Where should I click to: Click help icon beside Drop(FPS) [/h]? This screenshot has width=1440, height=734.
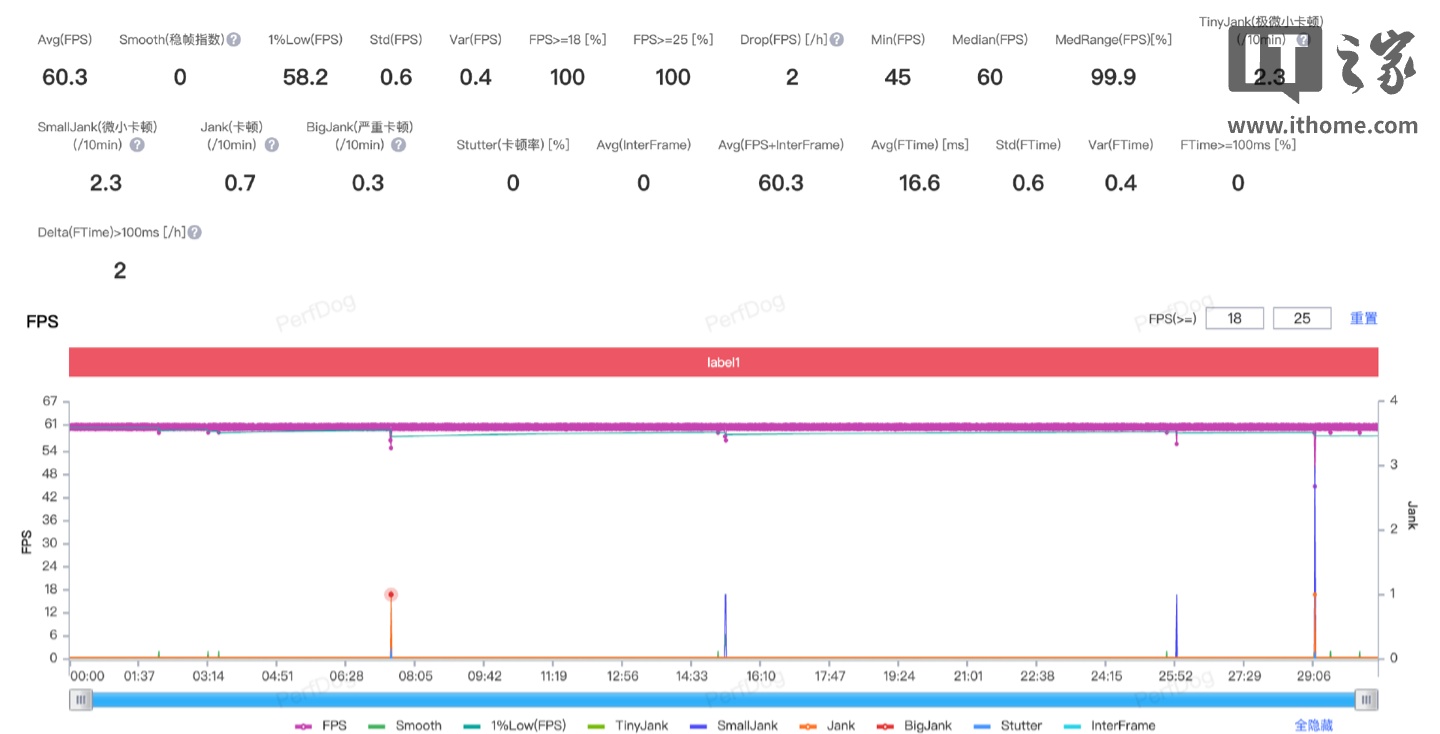click(837, 40)
